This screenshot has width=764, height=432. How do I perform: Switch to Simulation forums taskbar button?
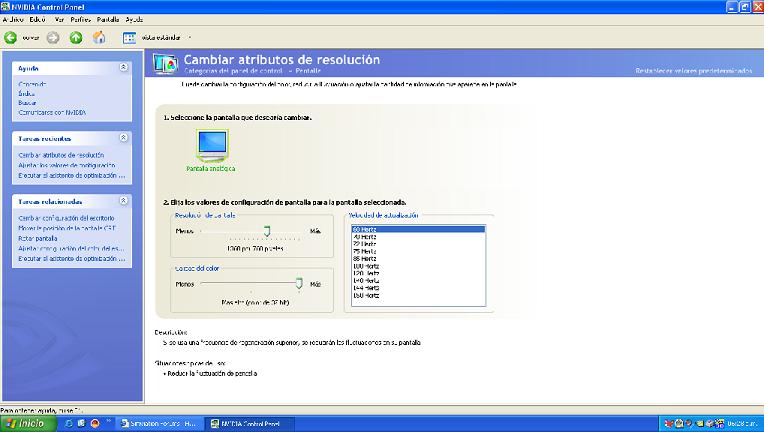click(x=160, y=424)
